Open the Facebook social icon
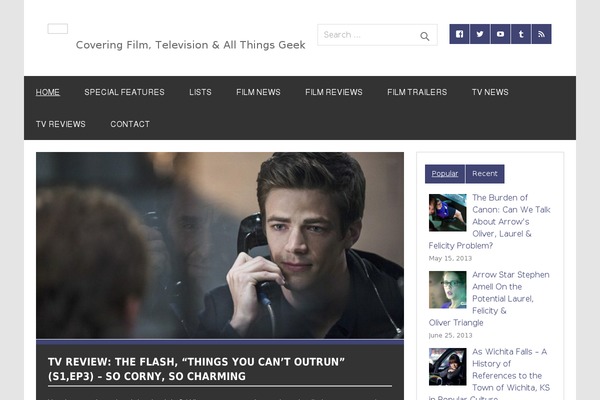Viewport: 600px width, 400px height. click(x=459, y=34)
